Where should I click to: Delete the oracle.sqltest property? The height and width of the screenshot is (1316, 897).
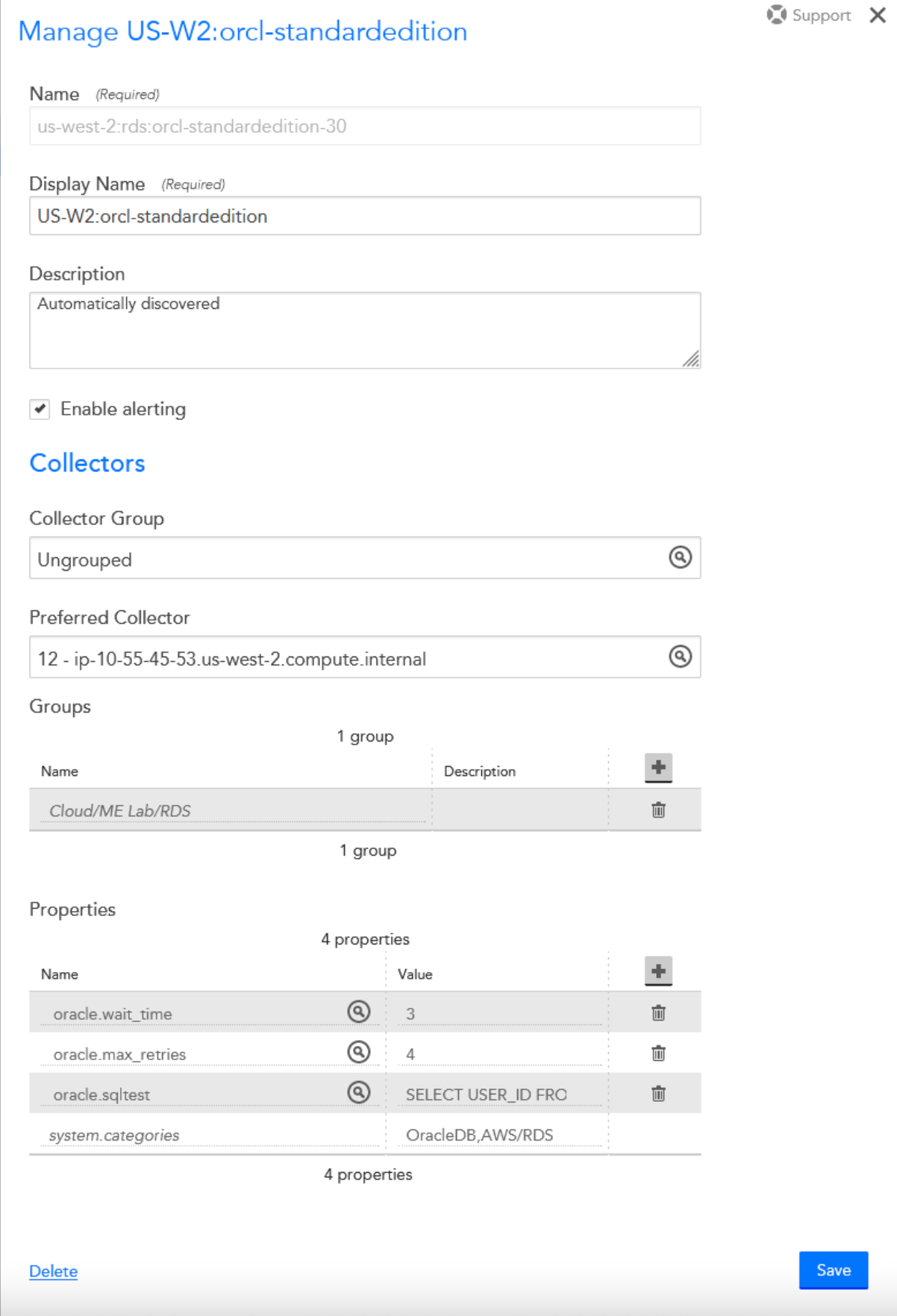657,1094
